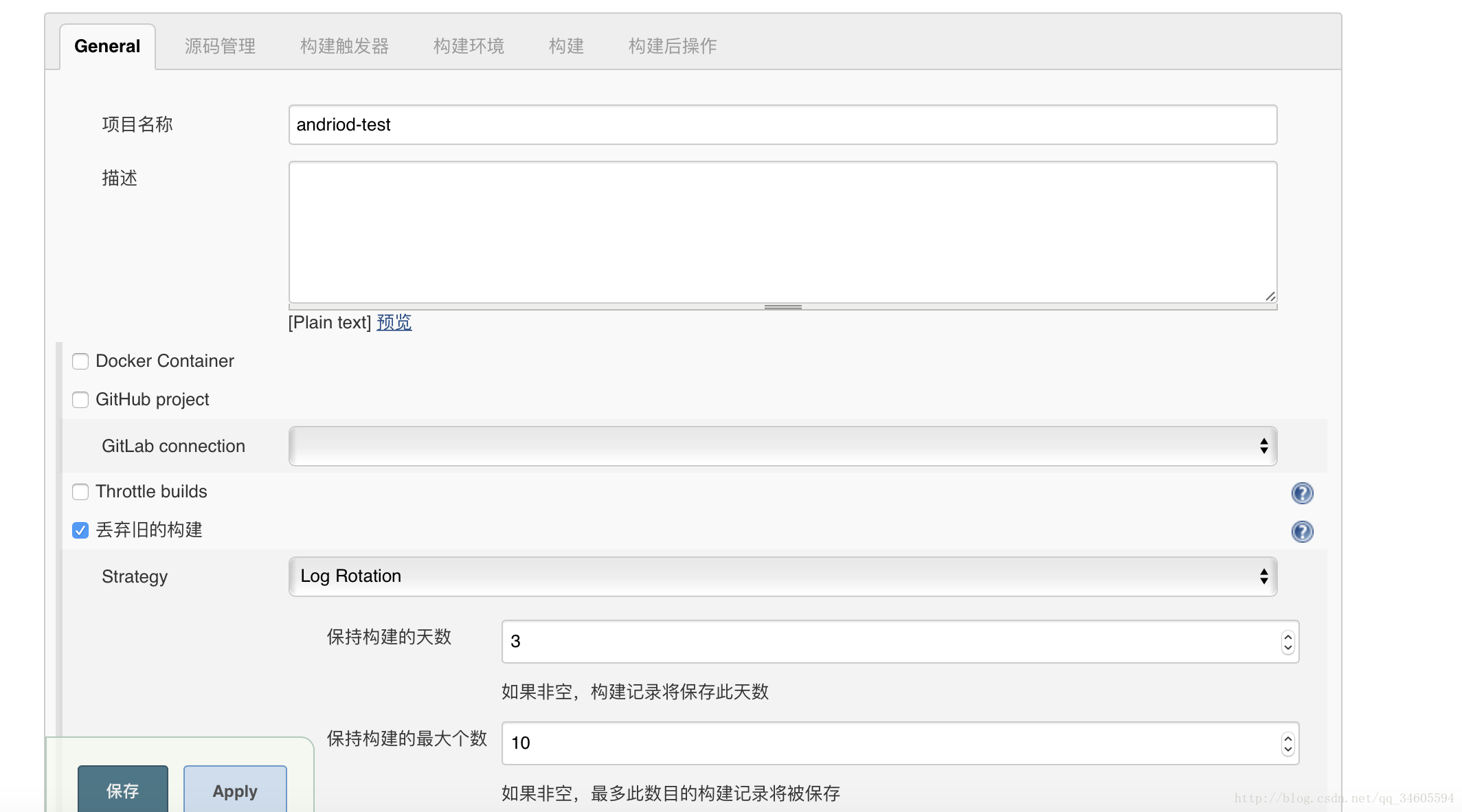The width and height of the screenshot is (1462, 812).
Task: Click the 丢弃旧的构建 label text
Action: click(x=149, y=530)
